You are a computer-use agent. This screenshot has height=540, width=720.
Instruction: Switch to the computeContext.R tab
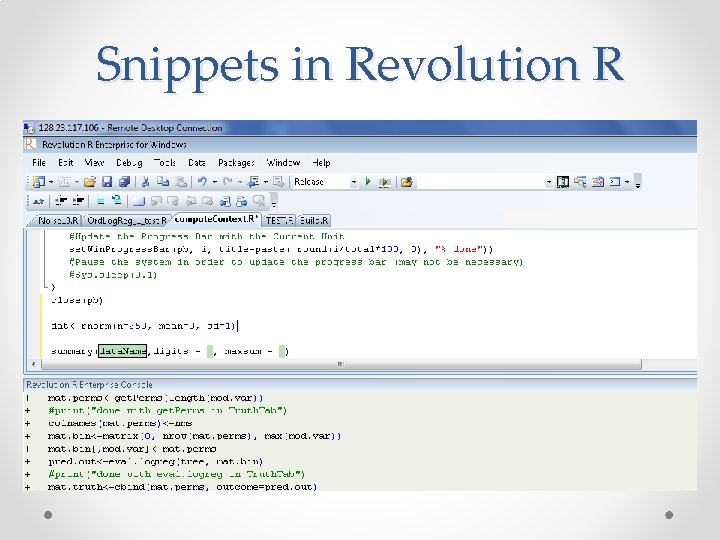click(216, 219)
